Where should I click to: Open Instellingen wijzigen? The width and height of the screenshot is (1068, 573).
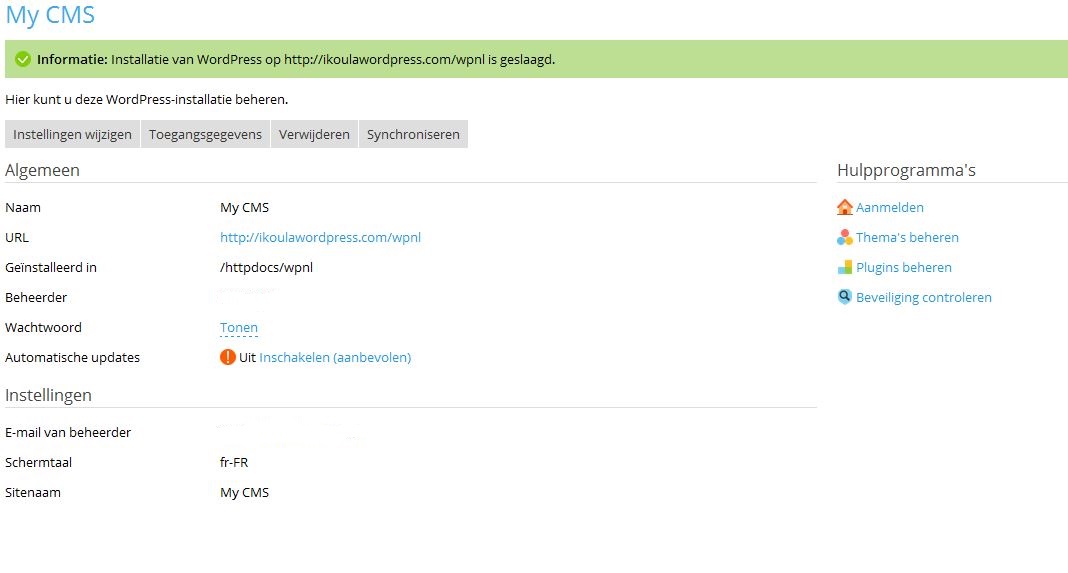72,134
